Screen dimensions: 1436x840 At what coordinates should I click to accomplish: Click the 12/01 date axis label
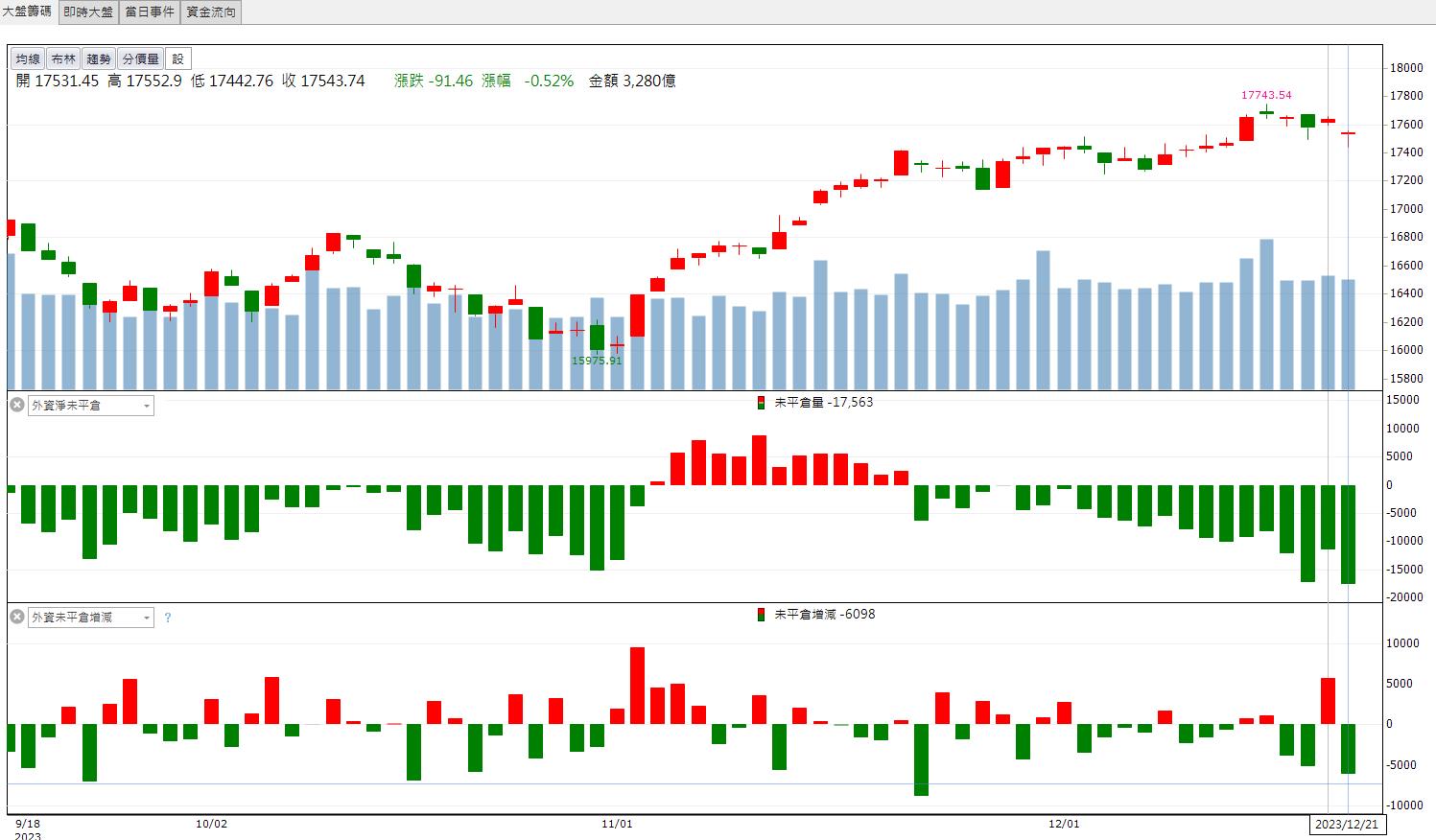pyautogui.click(x=1064, y=824)
